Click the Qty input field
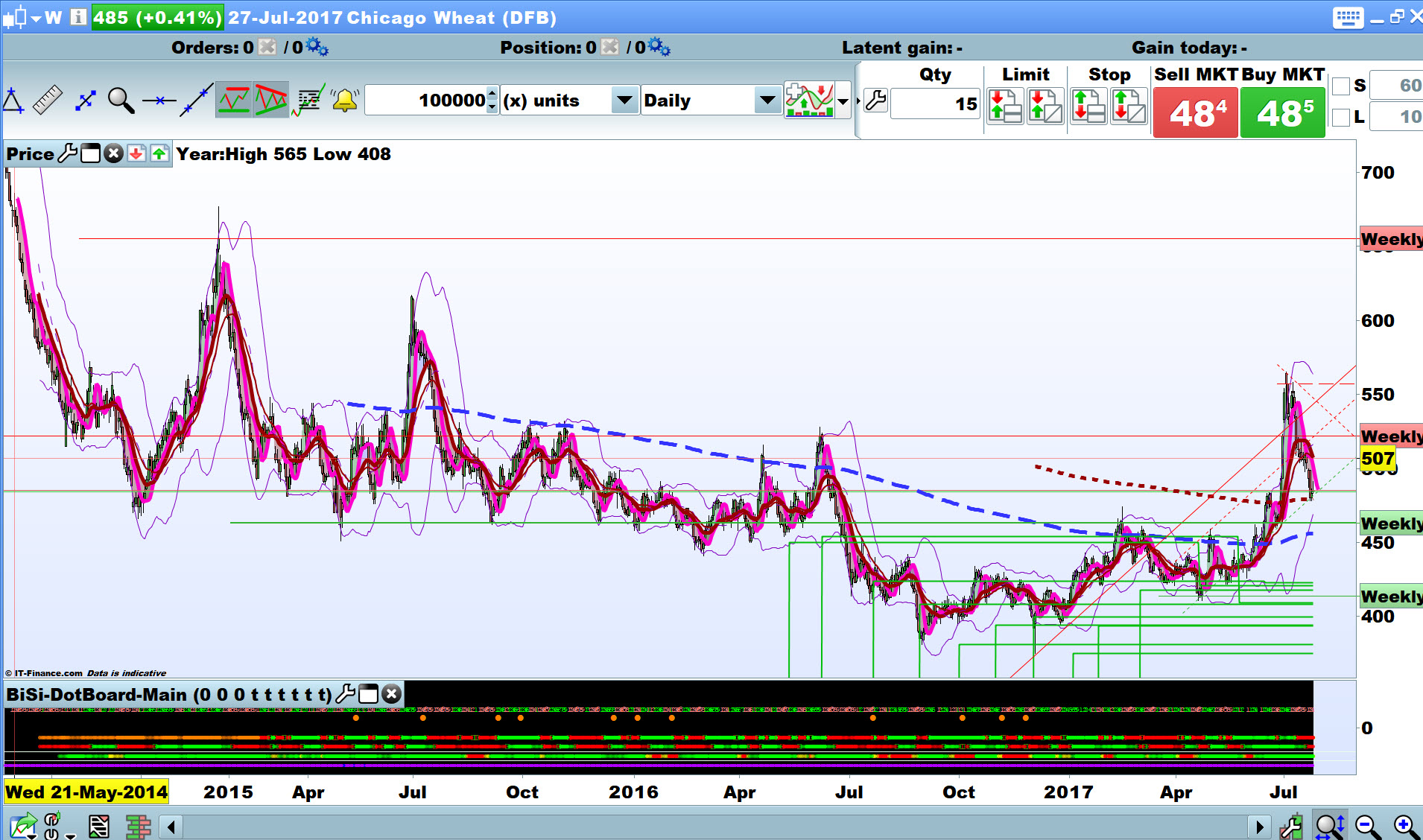 (935, 104)
